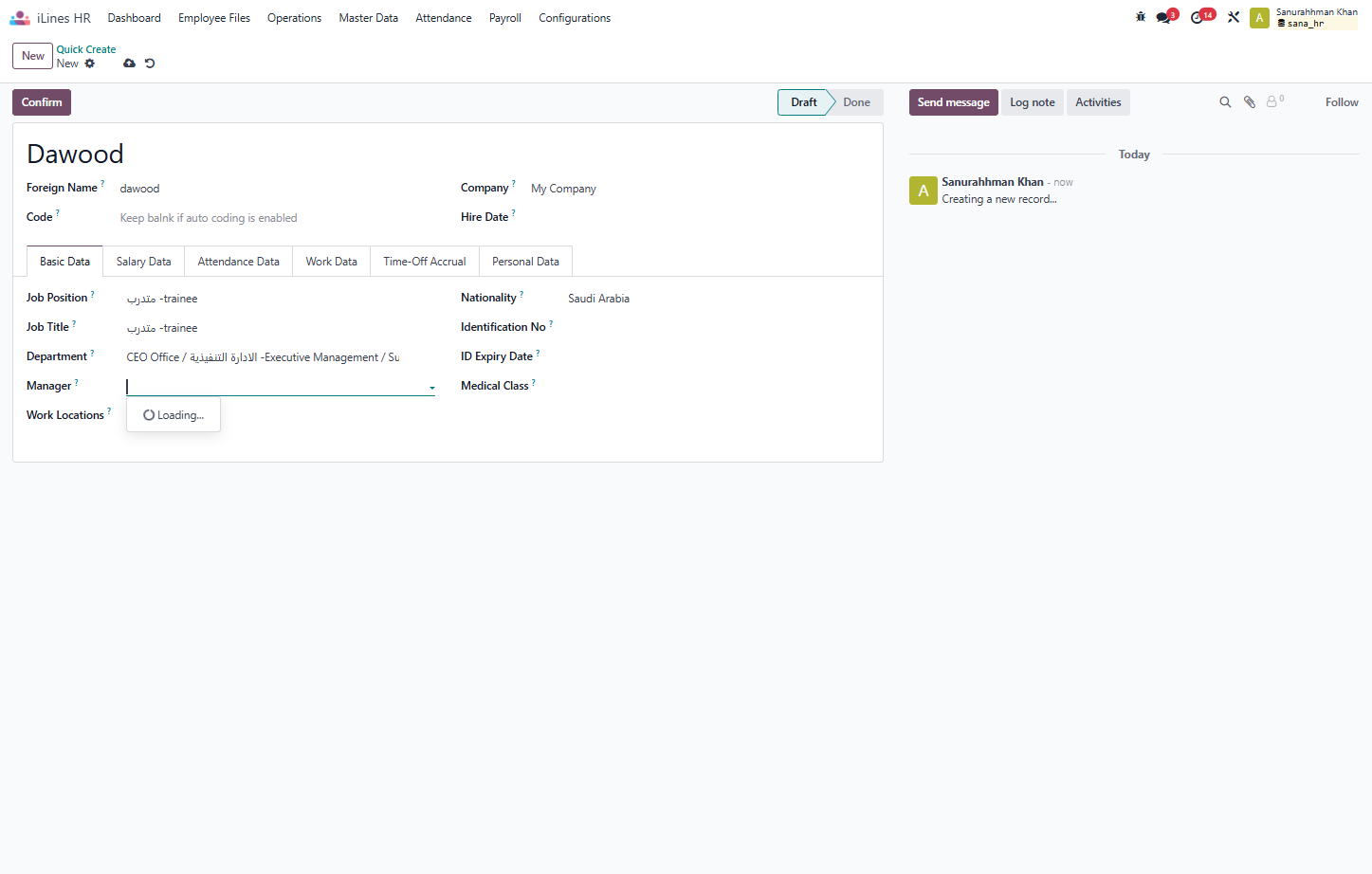Open the Operations menu

coord(294,18)
